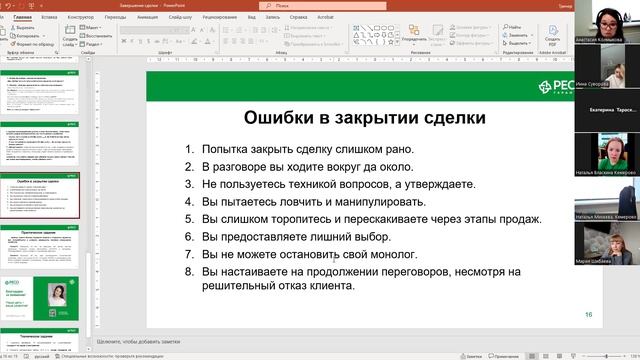The image size is (640, 360).
Task: Switch to Slide Sorter view icon
Action: point(546,356)
